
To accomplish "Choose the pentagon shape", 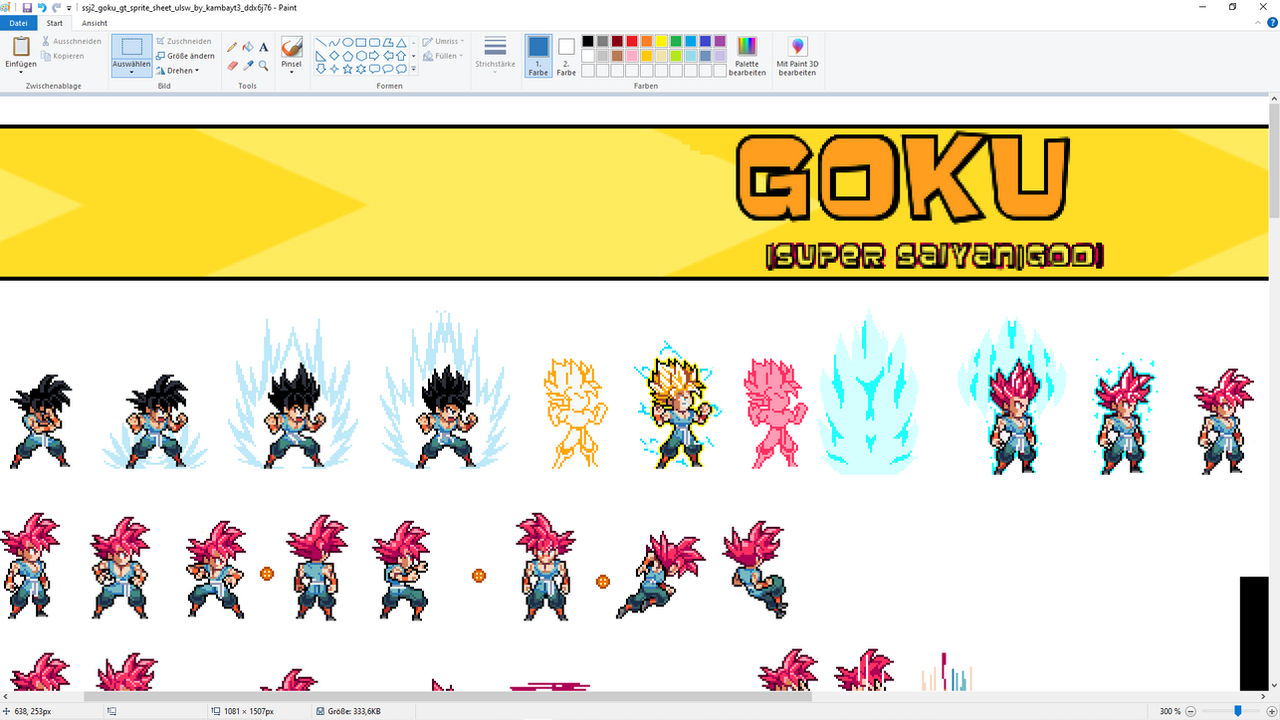I will tap(347, 56).
